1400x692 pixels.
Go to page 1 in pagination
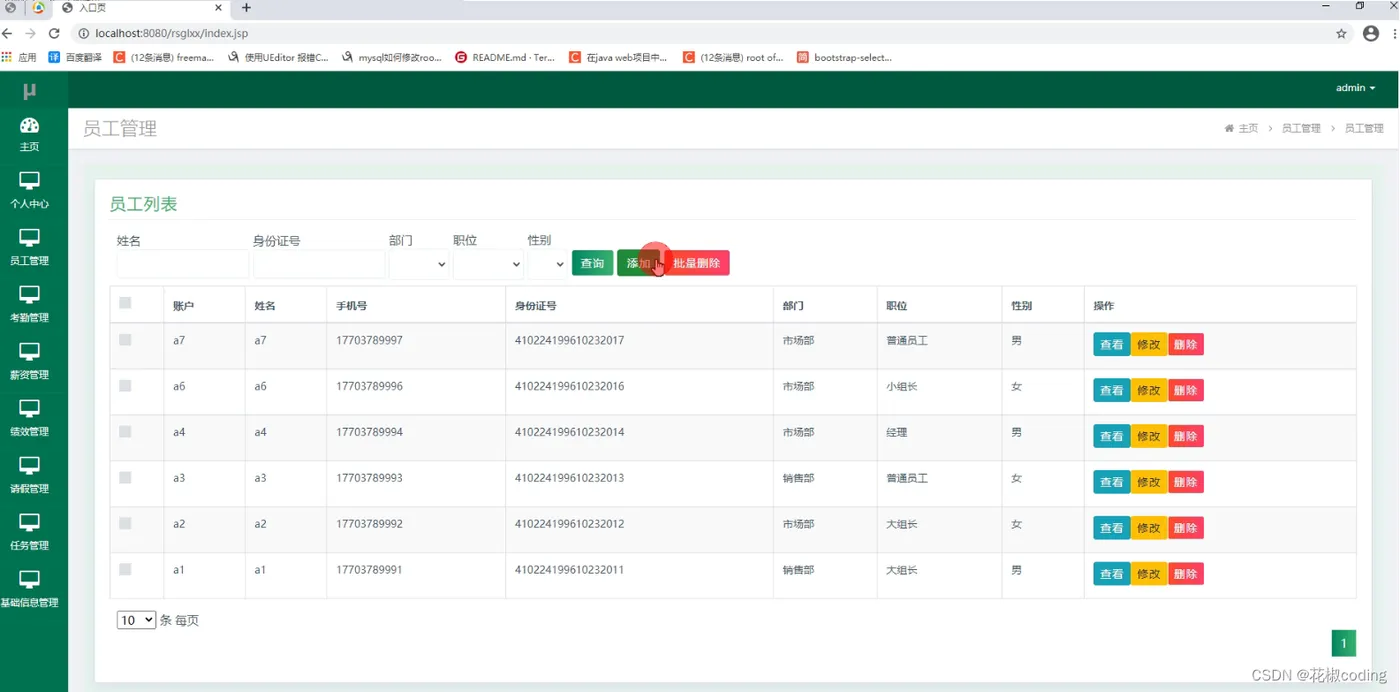tap(1344, 643)
